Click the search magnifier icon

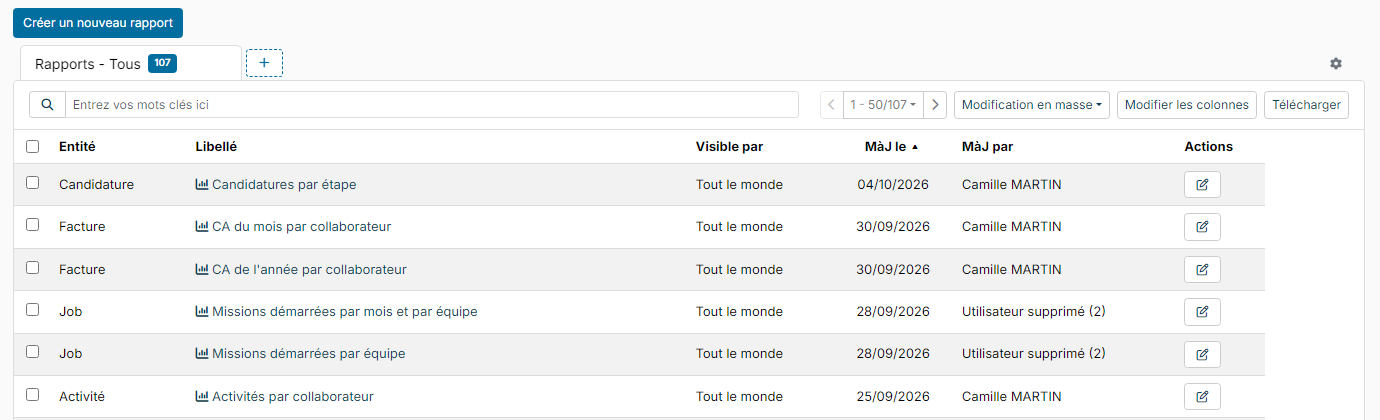pyautogui.click(x=47, y=105)
